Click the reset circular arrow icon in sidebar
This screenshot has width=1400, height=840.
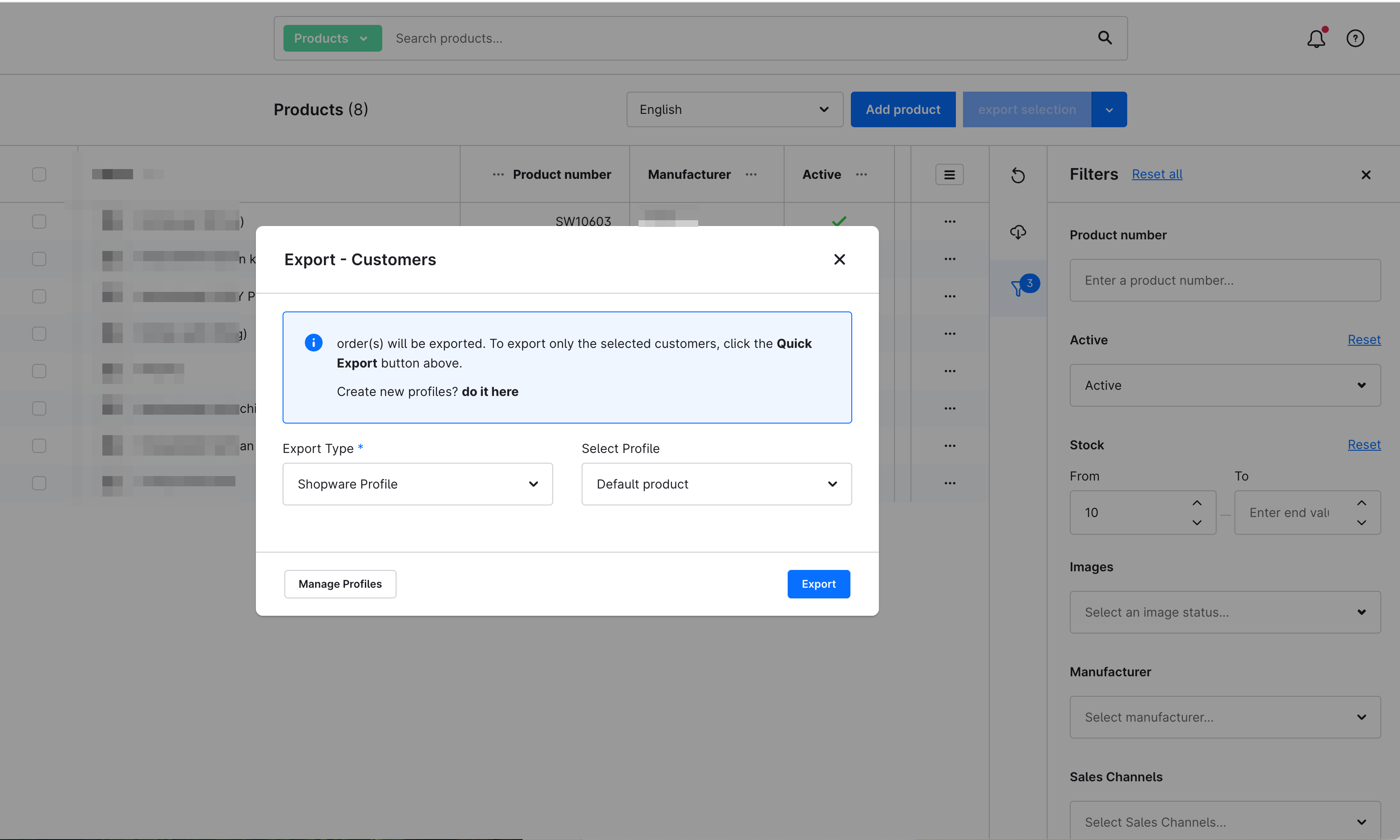tap(1017, 175)
